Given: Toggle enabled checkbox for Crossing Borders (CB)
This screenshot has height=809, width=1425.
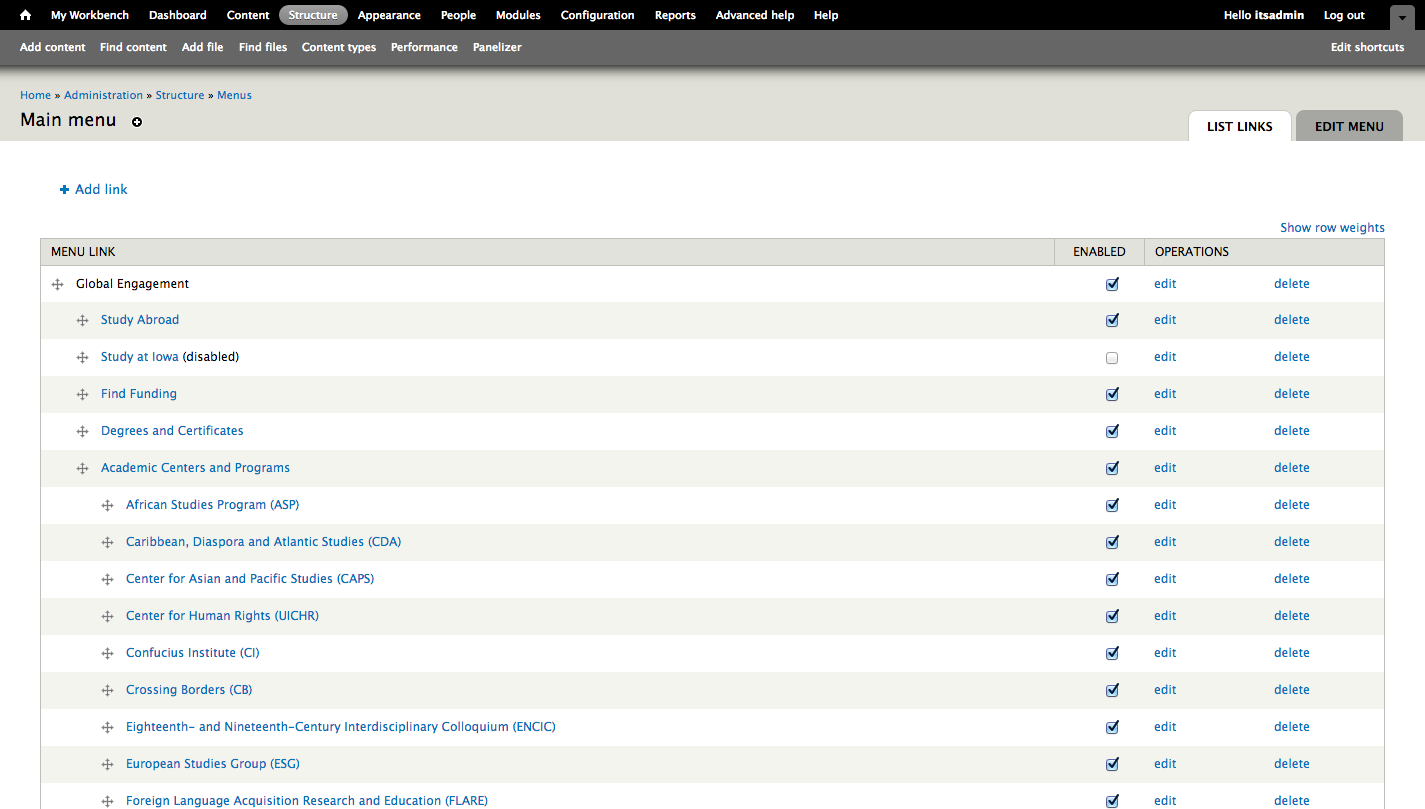Looking at the screenshot, I should (x=1112, y=690).
